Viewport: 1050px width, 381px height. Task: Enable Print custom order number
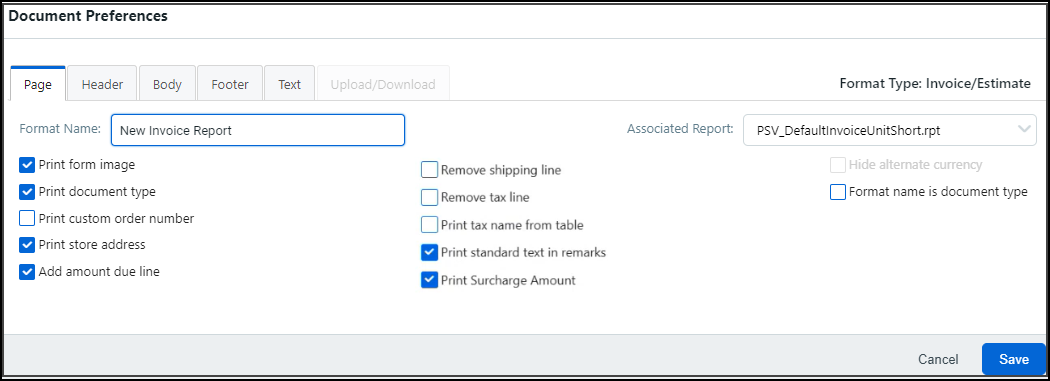coord(27,218)
